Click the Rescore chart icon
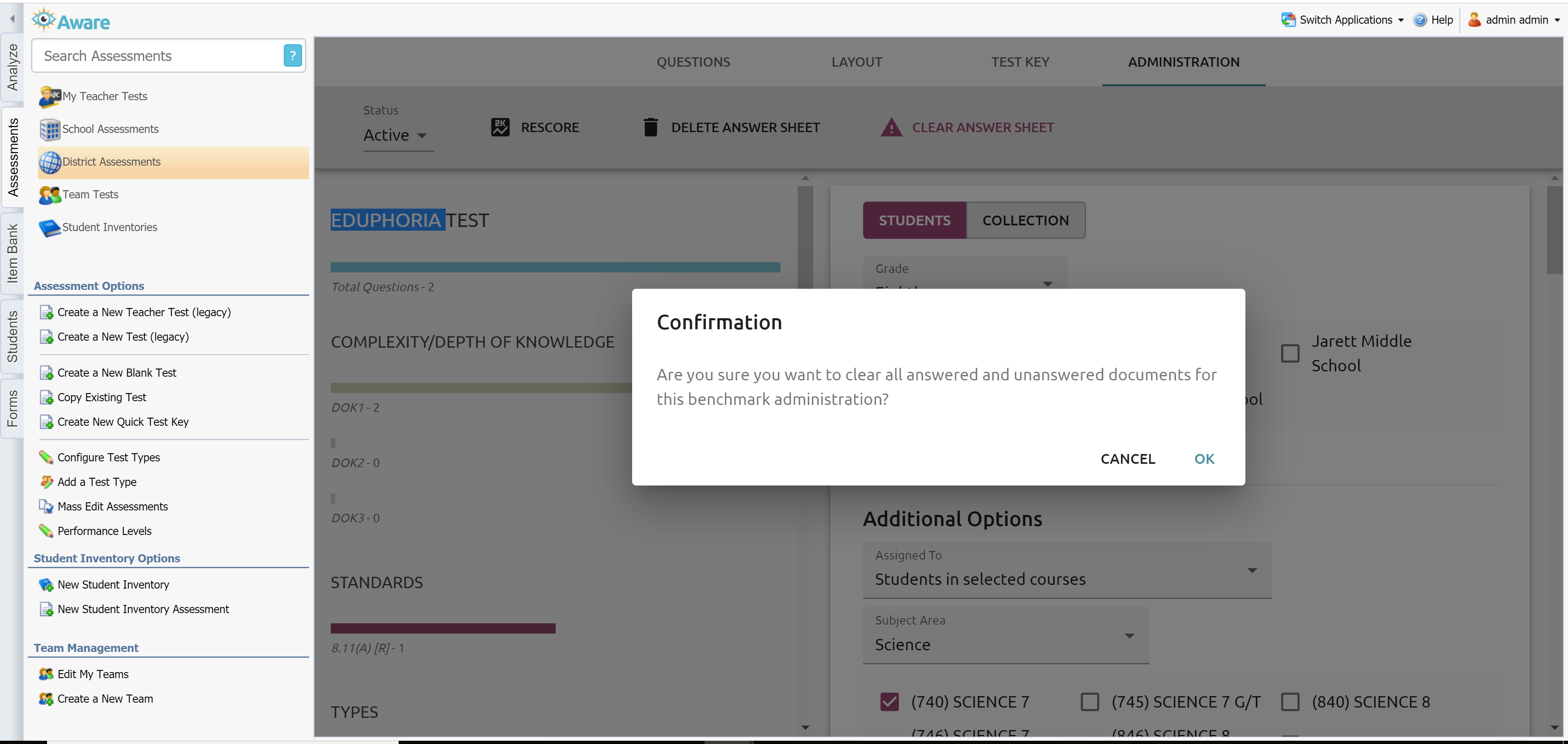Screen dimensions: 1568x744 (x=500, y=127)
